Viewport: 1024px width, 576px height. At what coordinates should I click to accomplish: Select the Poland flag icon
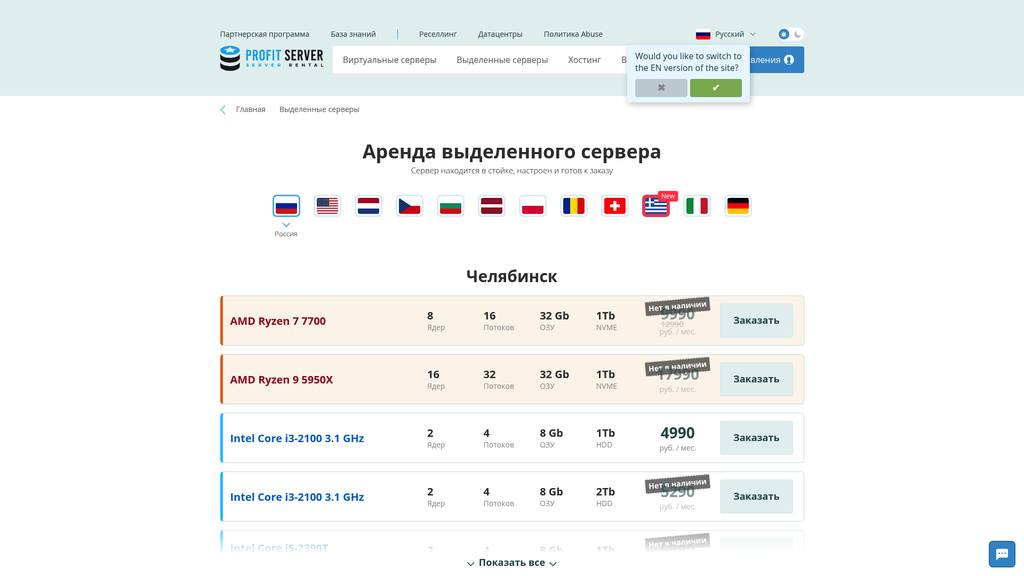pos(532,205)
